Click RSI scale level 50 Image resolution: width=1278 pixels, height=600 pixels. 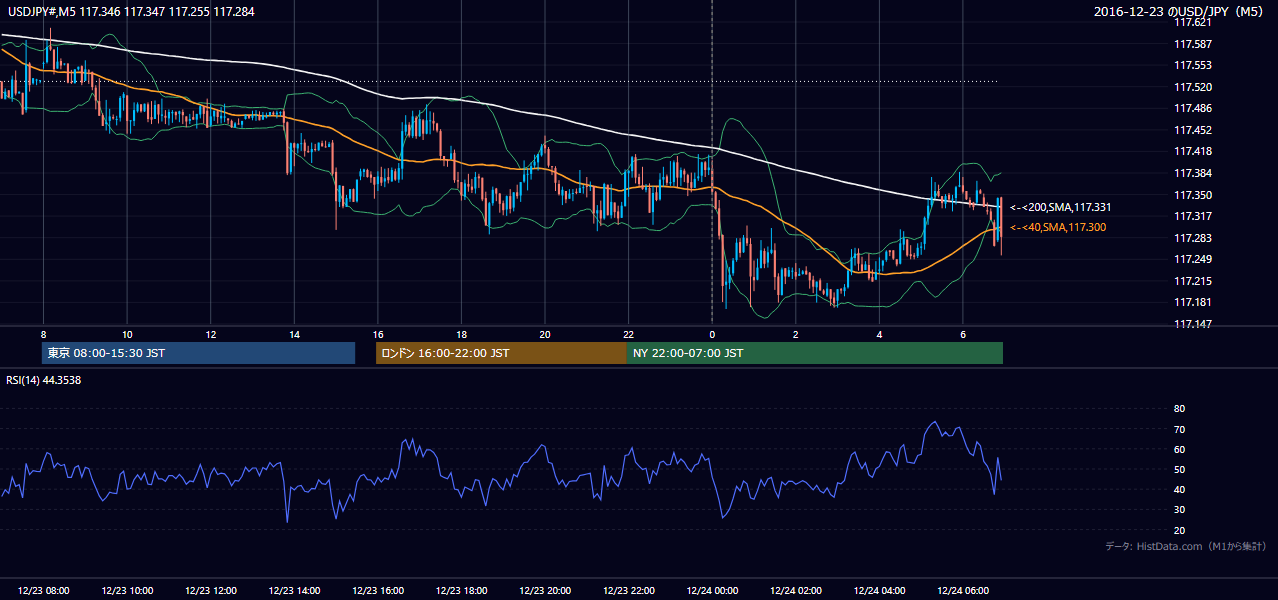[1179, 469]
